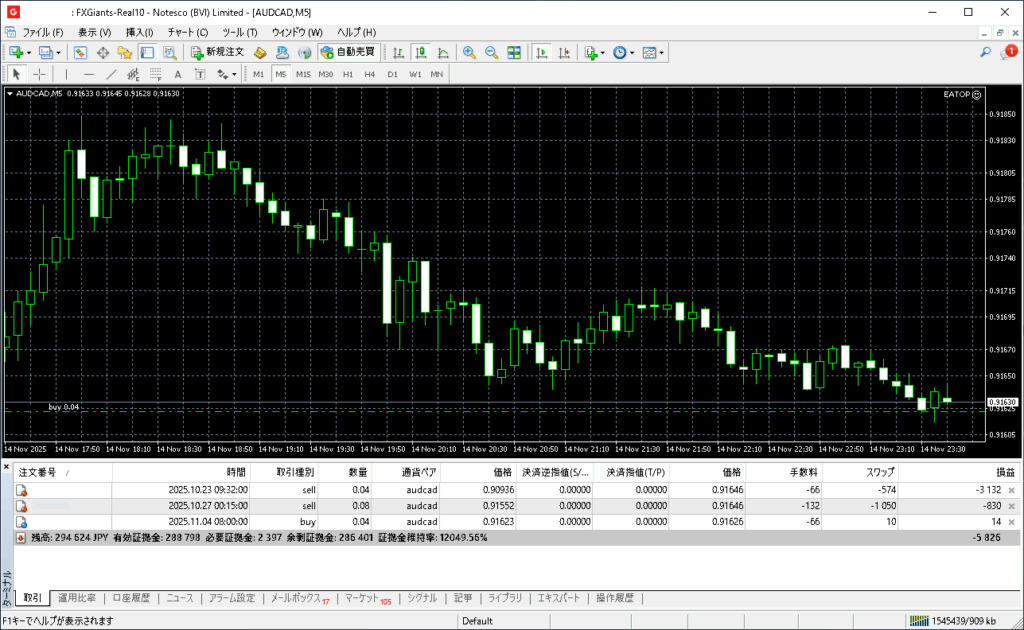Viewport: 1024px width, 630px height.
Task: Select the text label (A) tool
Action: click(178, 74)
